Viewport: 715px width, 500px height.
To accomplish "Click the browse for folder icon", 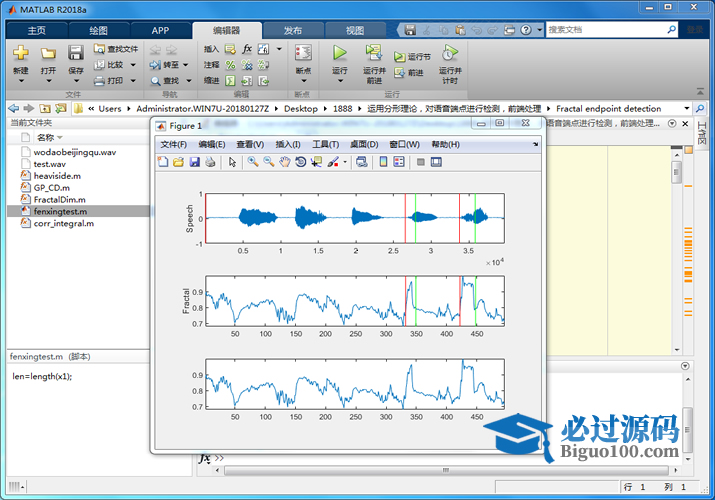I will (x=61, y=108).
